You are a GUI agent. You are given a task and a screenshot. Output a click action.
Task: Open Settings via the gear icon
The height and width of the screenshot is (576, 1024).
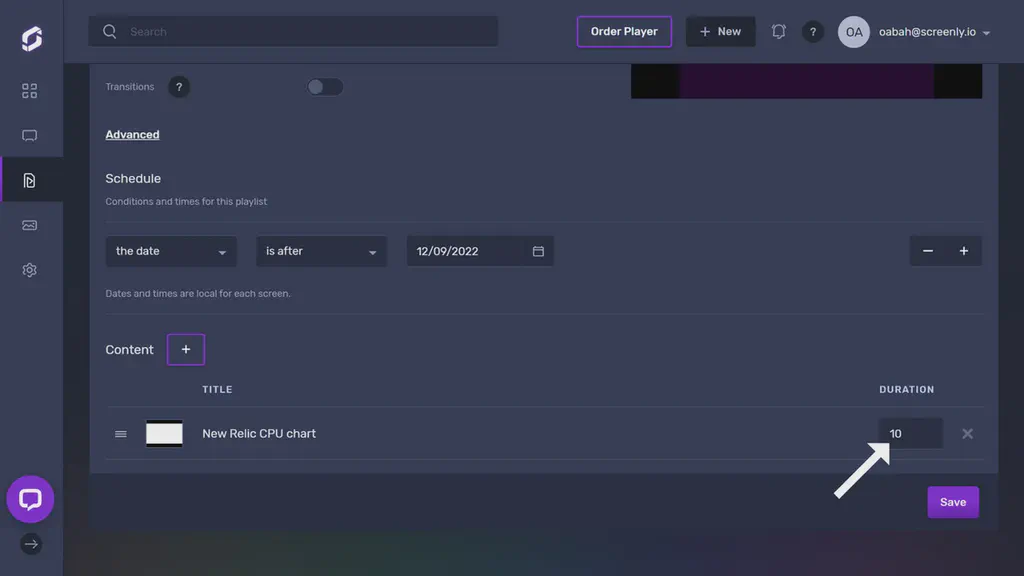pyautogui.click(x=29, y=269)
